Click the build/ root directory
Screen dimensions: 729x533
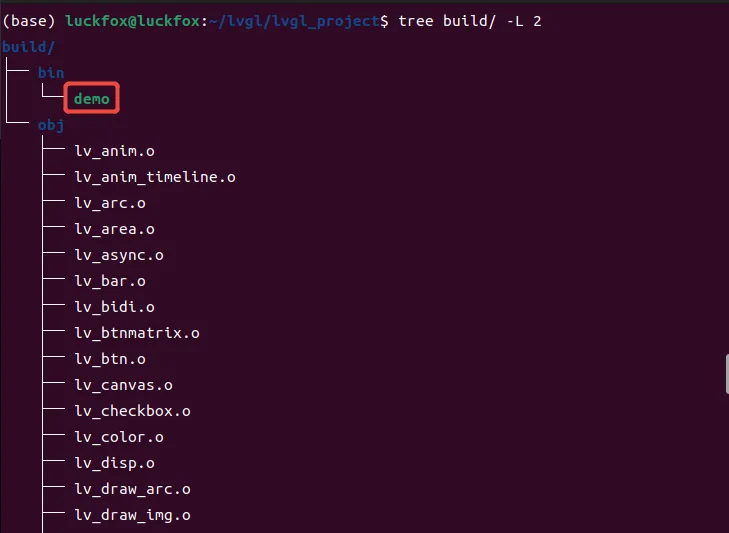pyautogui.click(x=28, y=47)
